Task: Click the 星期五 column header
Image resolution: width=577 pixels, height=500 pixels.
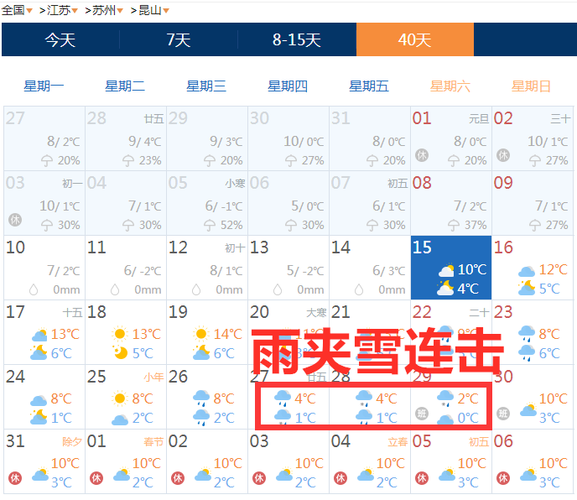Action: 369,86
